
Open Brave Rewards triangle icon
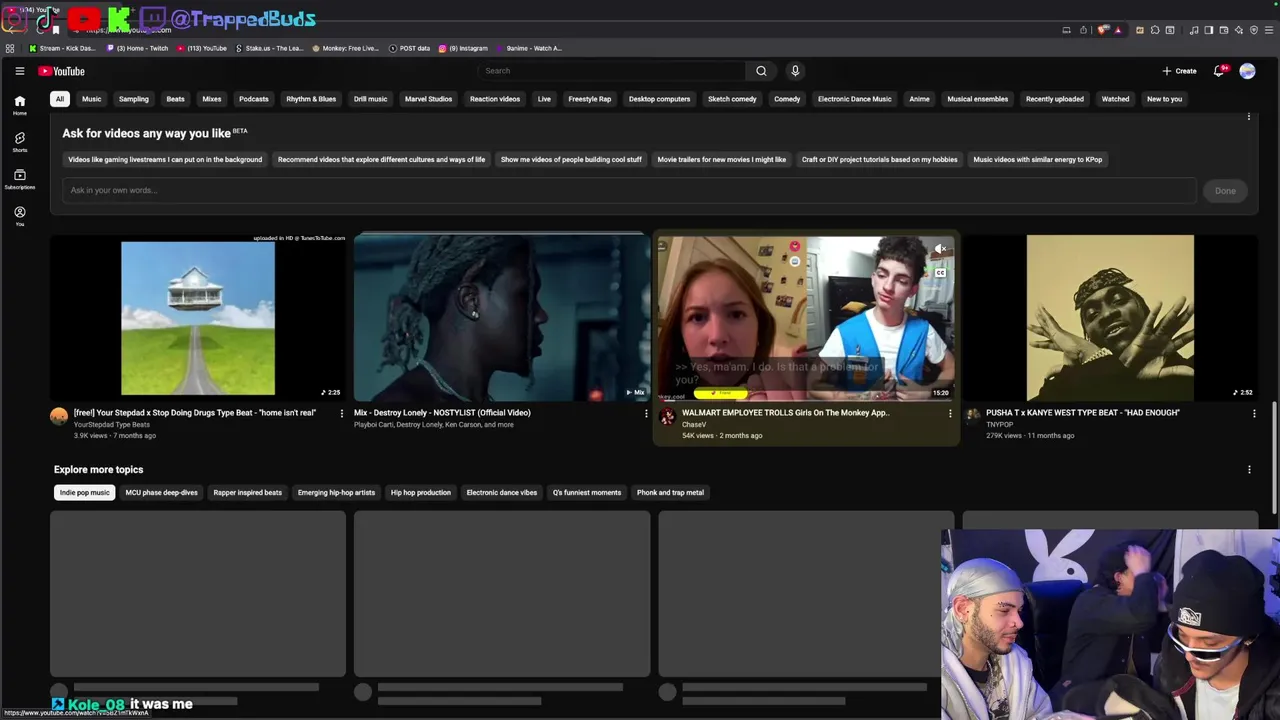[x=1118, y=30]
